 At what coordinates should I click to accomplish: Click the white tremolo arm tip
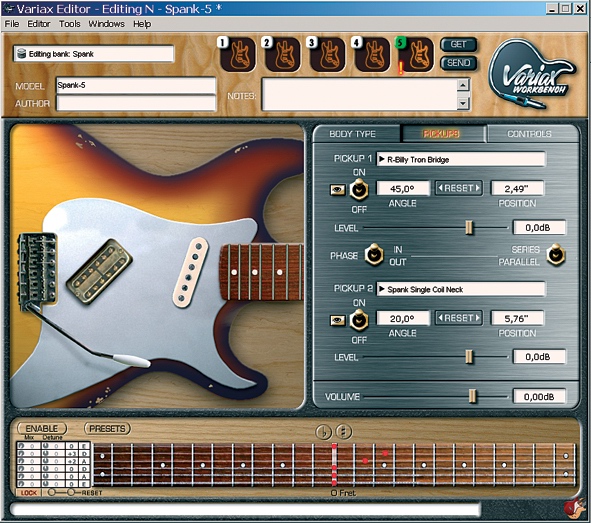[x=131, y=360]
